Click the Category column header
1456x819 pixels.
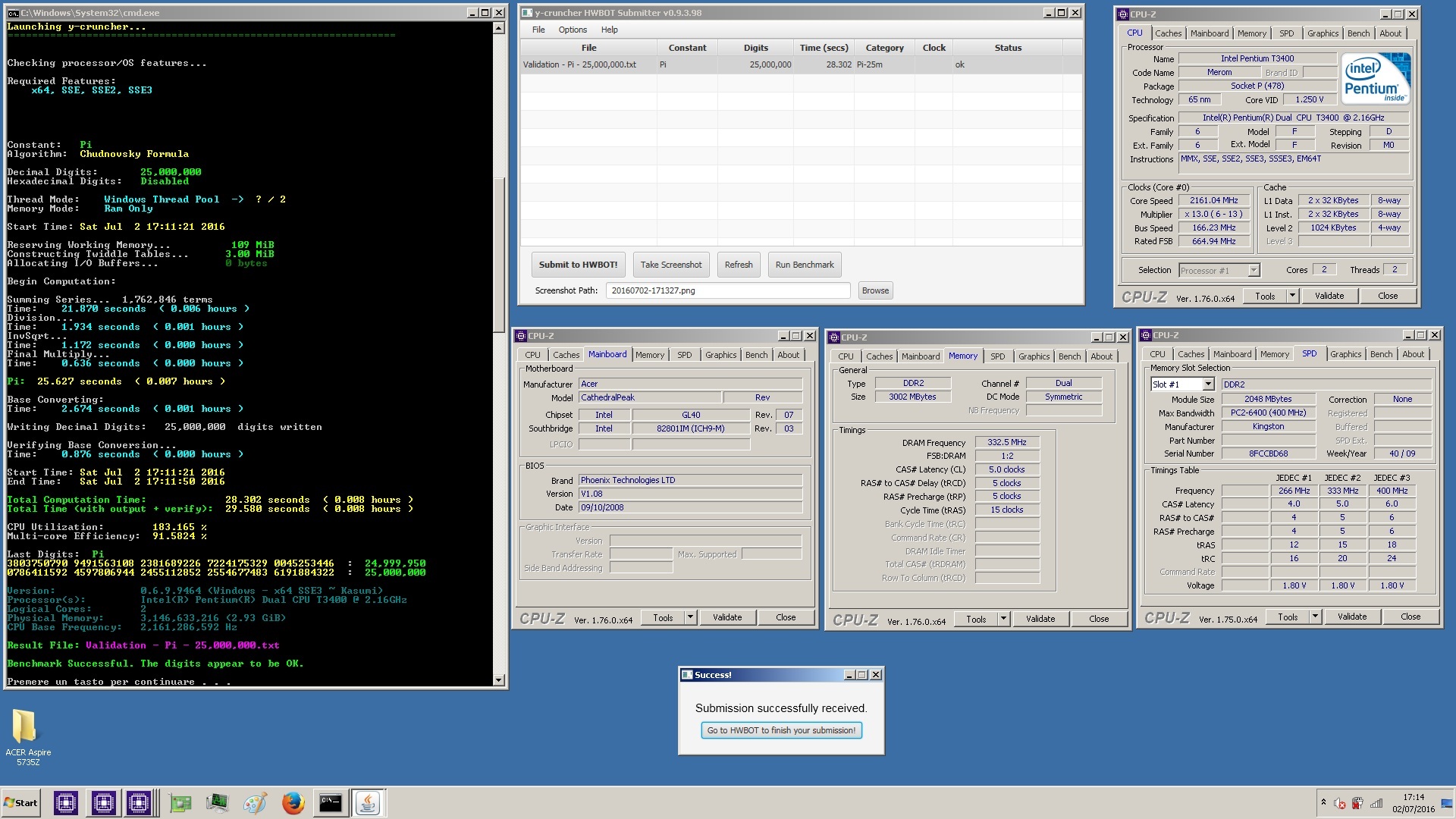[884, 48]
